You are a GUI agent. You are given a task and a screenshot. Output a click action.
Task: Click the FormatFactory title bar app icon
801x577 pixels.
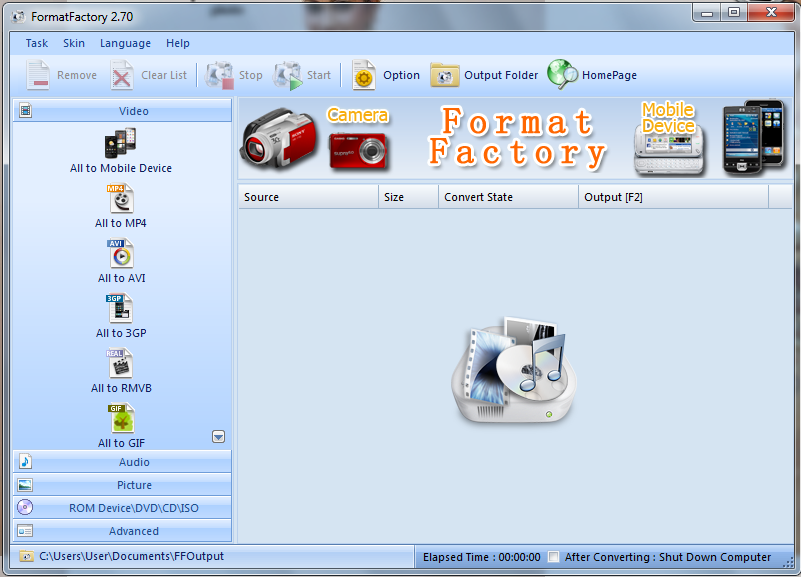18,17
